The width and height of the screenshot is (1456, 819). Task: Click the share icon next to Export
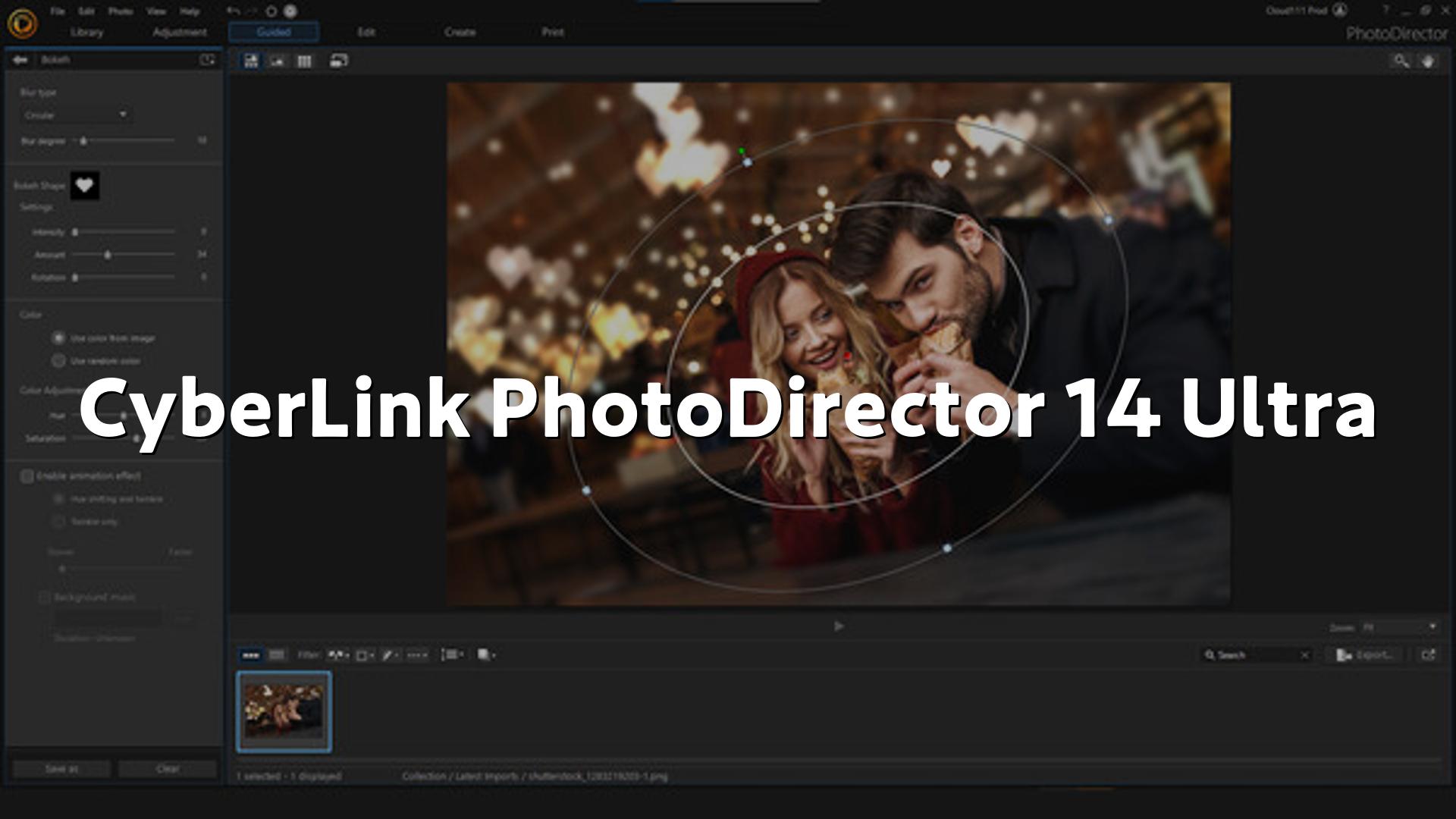tap(1429, 655)
